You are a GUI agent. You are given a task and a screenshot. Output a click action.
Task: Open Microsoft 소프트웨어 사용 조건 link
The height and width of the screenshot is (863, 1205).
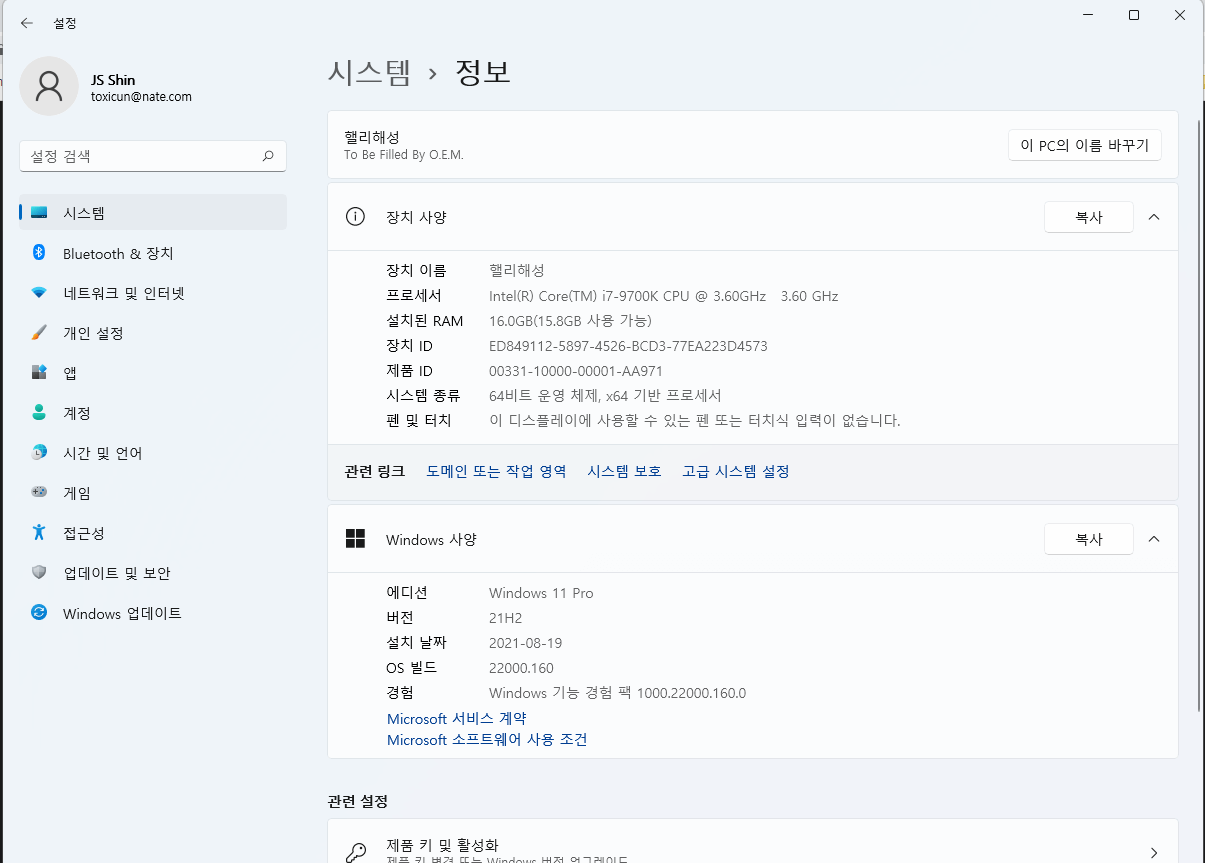(x=487, y=740)
